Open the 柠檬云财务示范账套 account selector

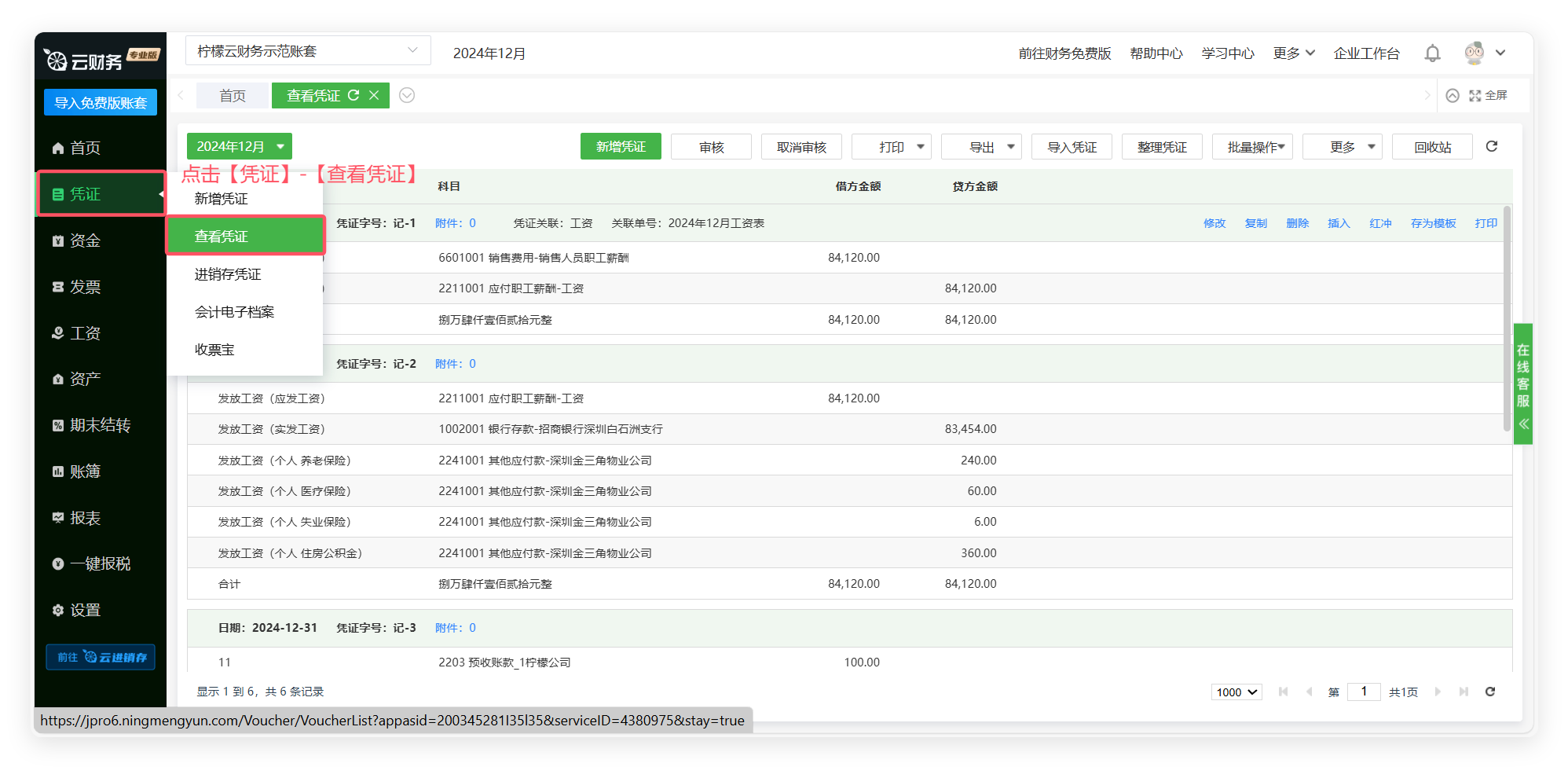[308, 51]
